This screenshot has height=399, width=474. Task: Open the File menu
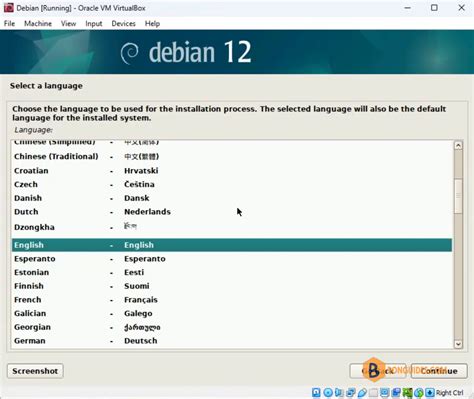[x=9, y=24]
